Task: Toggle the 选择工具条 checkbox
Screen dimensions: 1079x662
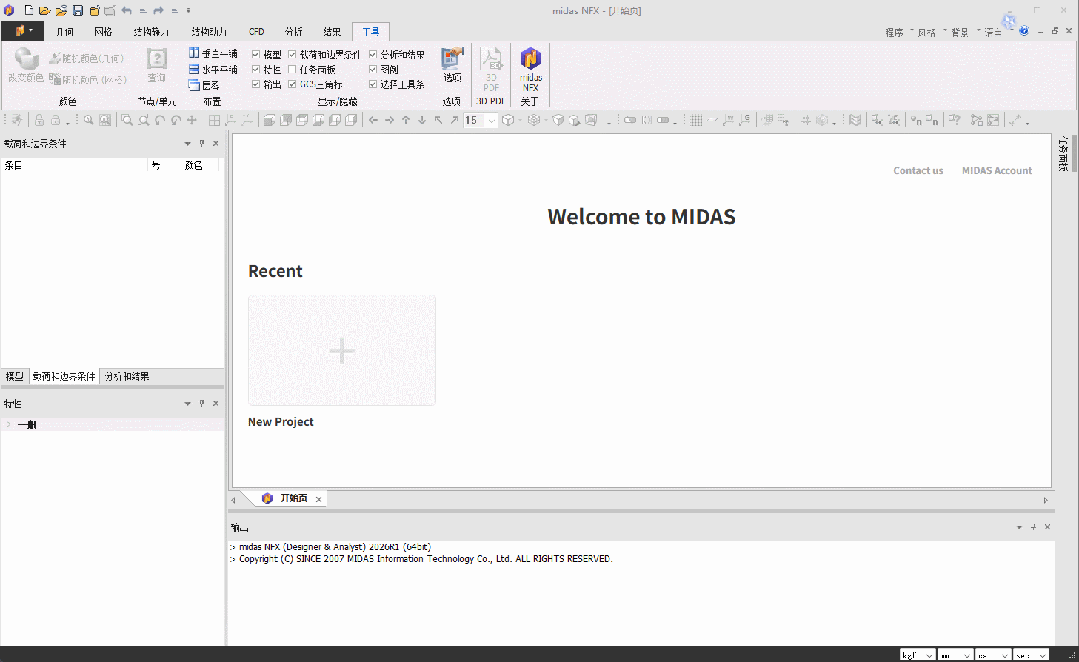Action: 373,84
